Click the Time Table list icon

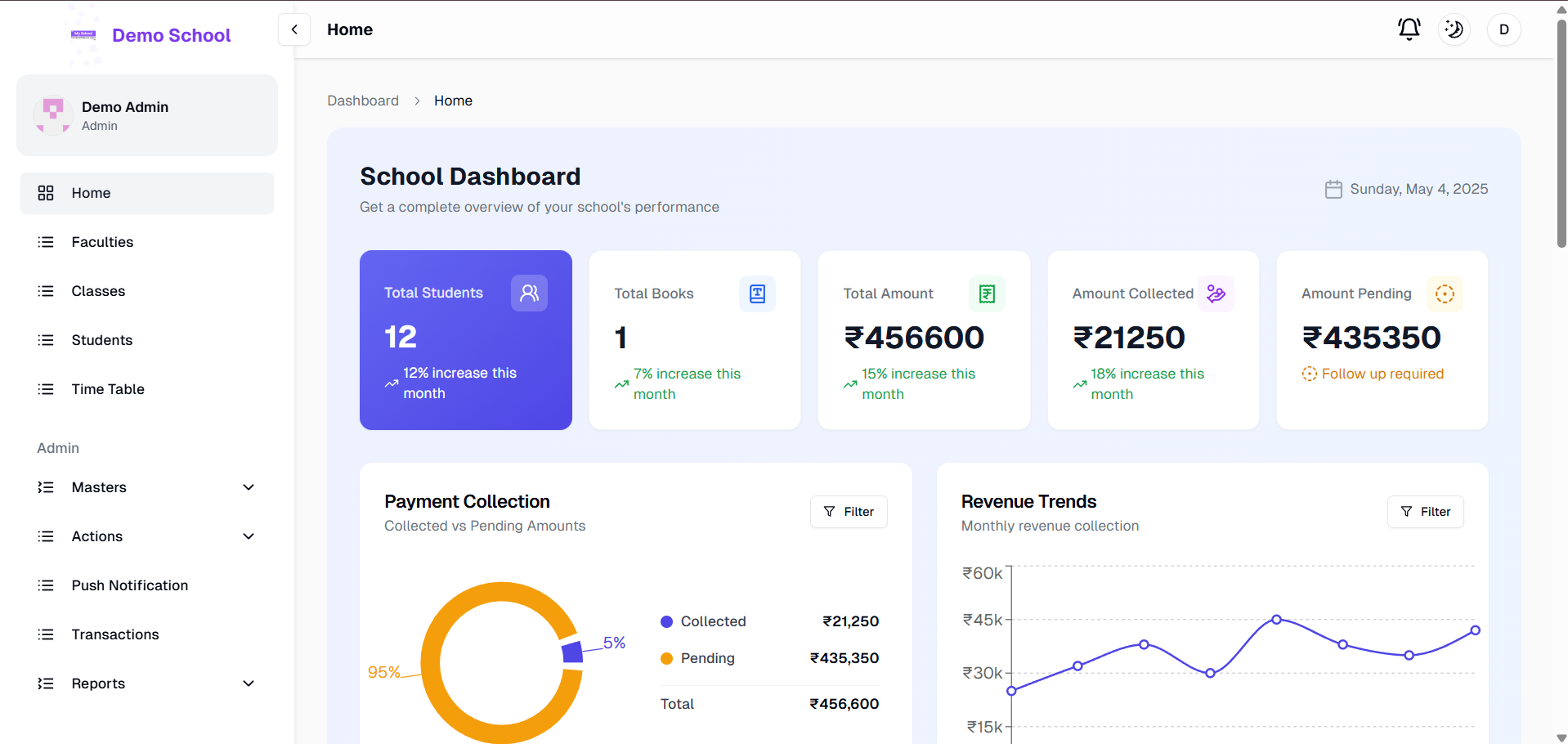(x=46, y=389)
